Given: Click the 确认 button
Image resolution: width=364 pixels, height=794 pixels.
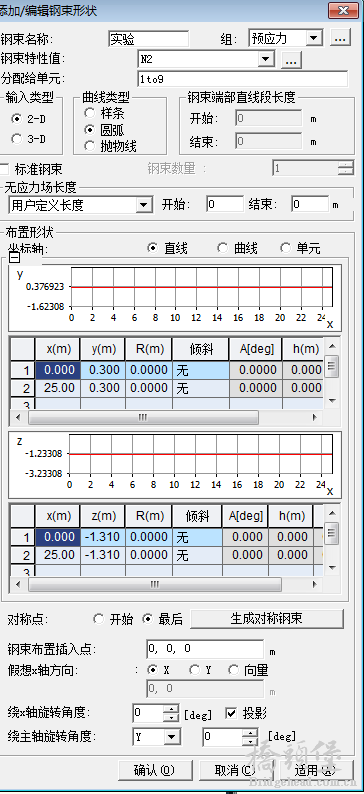Looking at the screenshot, I should coord(154,770).
